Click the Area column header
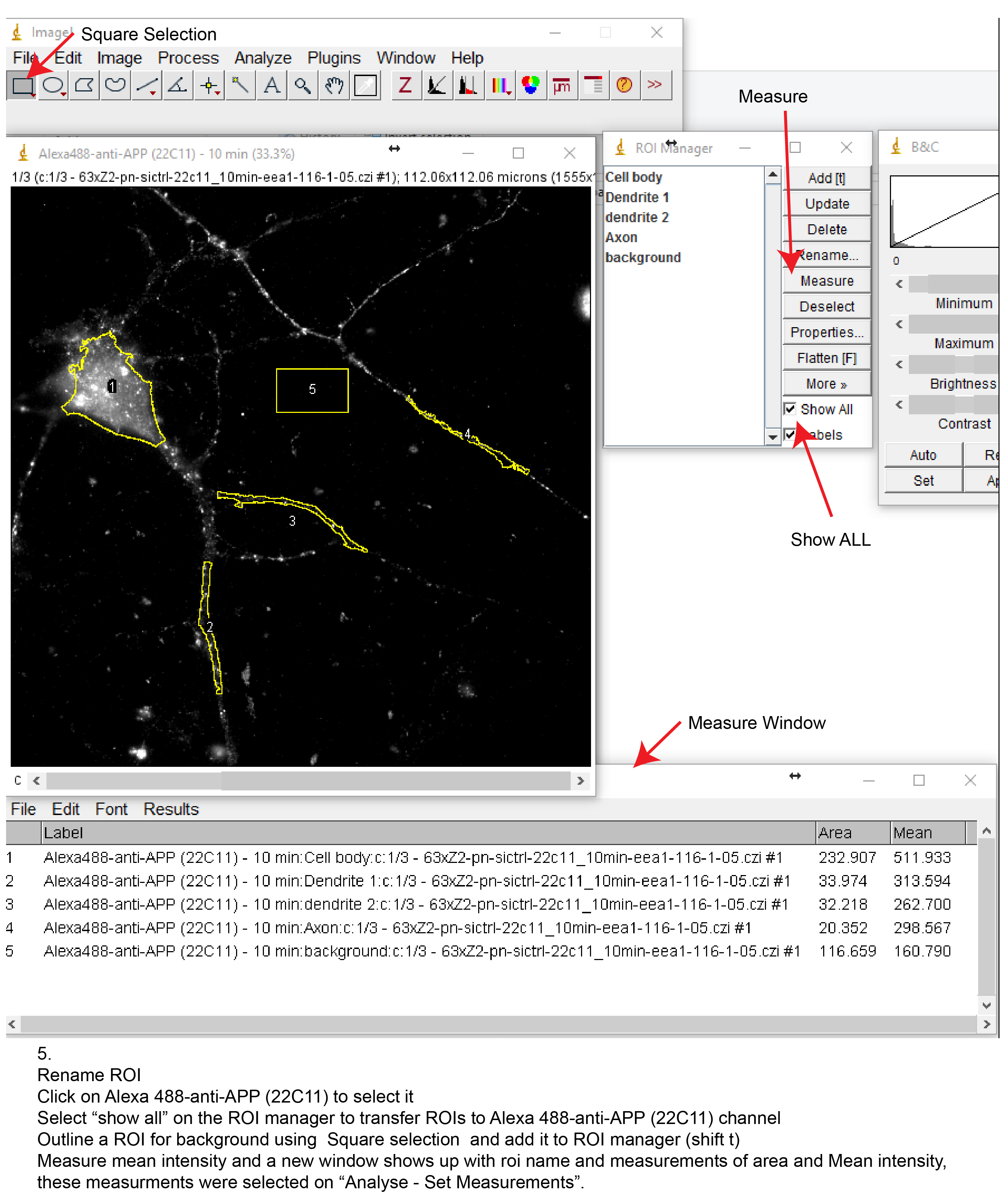 [x=852, y=833]
